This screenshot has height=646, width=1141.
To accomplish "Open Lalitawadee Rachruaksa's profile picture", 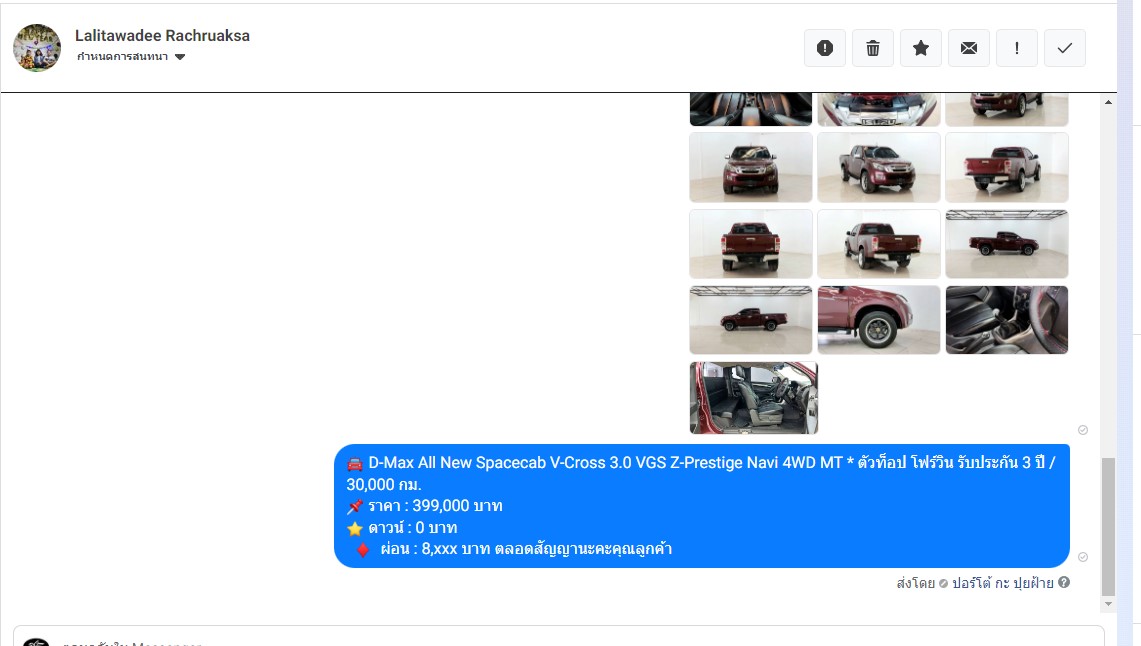I will (x=36, y=48).
